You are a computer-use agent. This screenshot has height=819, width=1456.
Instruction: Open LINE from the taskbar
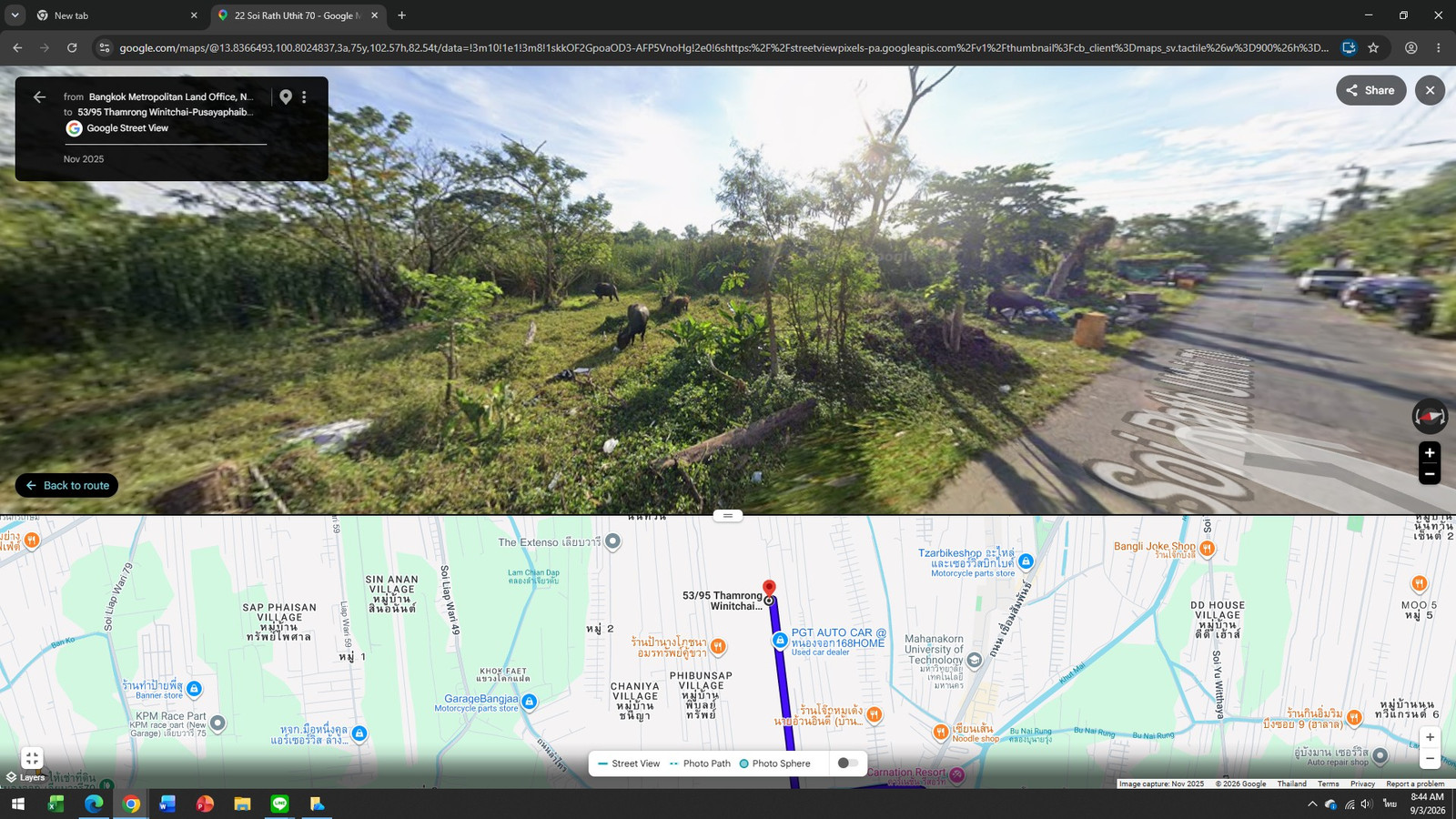(x=279, y=804)
